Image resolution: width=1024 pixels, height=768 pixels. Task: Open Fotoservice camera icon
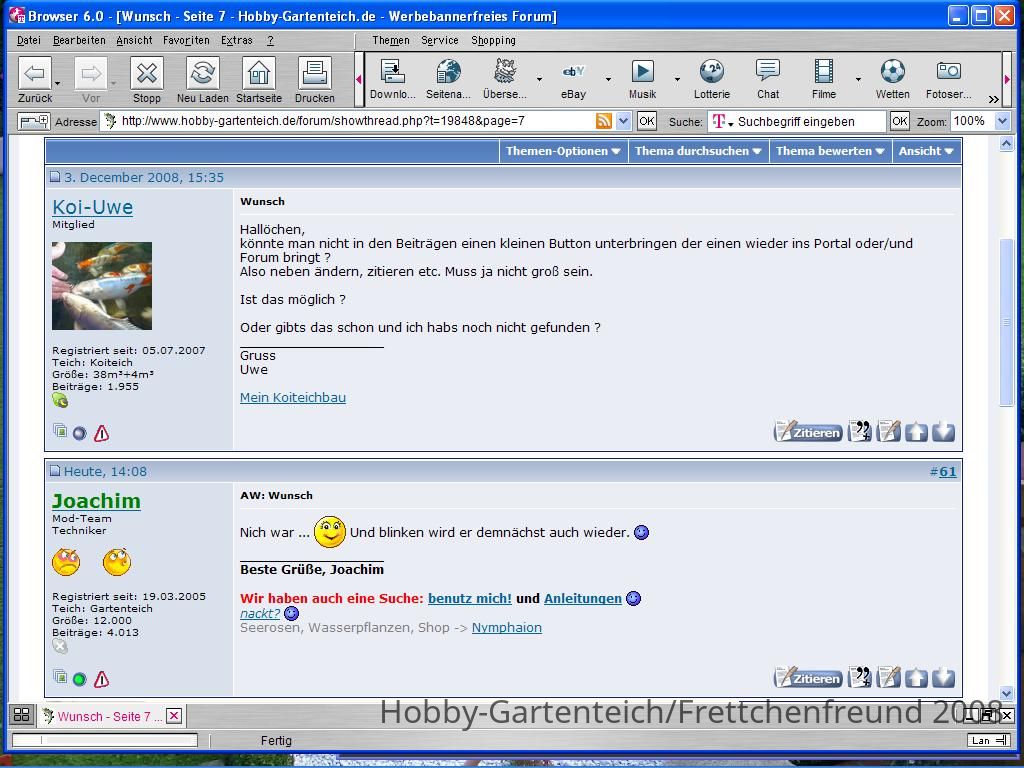tap(948, 71)
